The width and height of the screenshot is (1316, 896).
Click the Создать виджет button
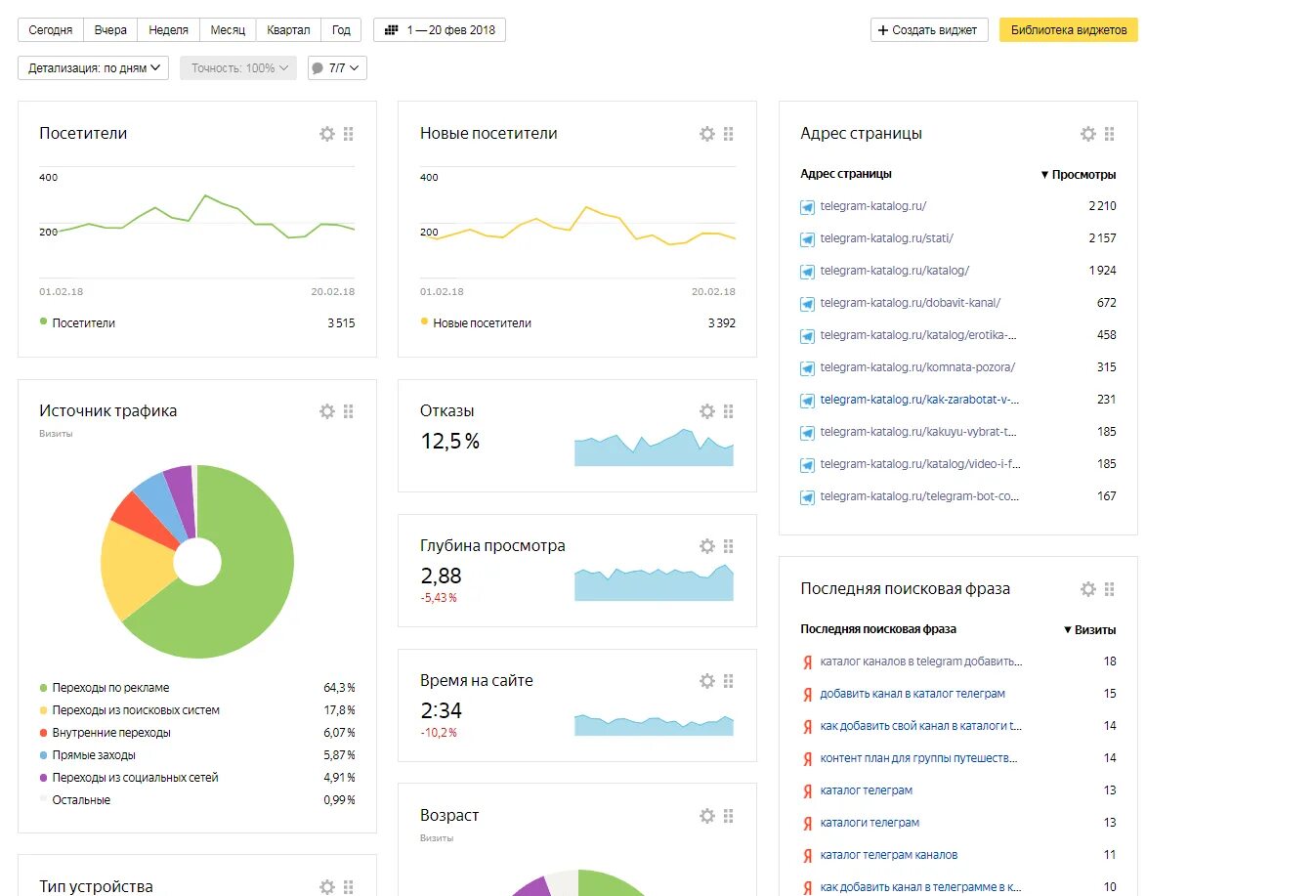(929, 30)
